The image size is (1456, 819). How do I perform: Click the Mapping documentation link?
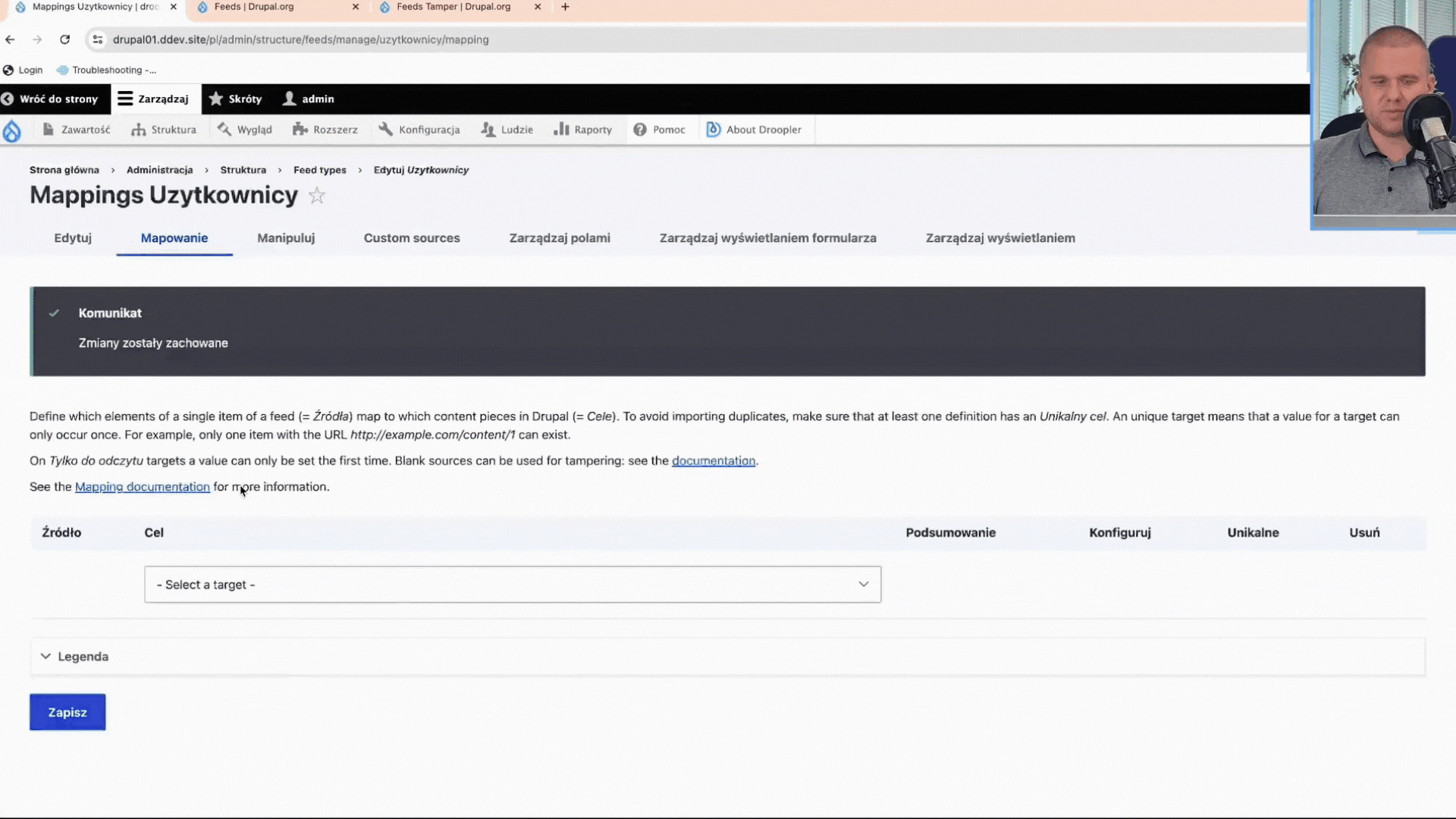142,486
